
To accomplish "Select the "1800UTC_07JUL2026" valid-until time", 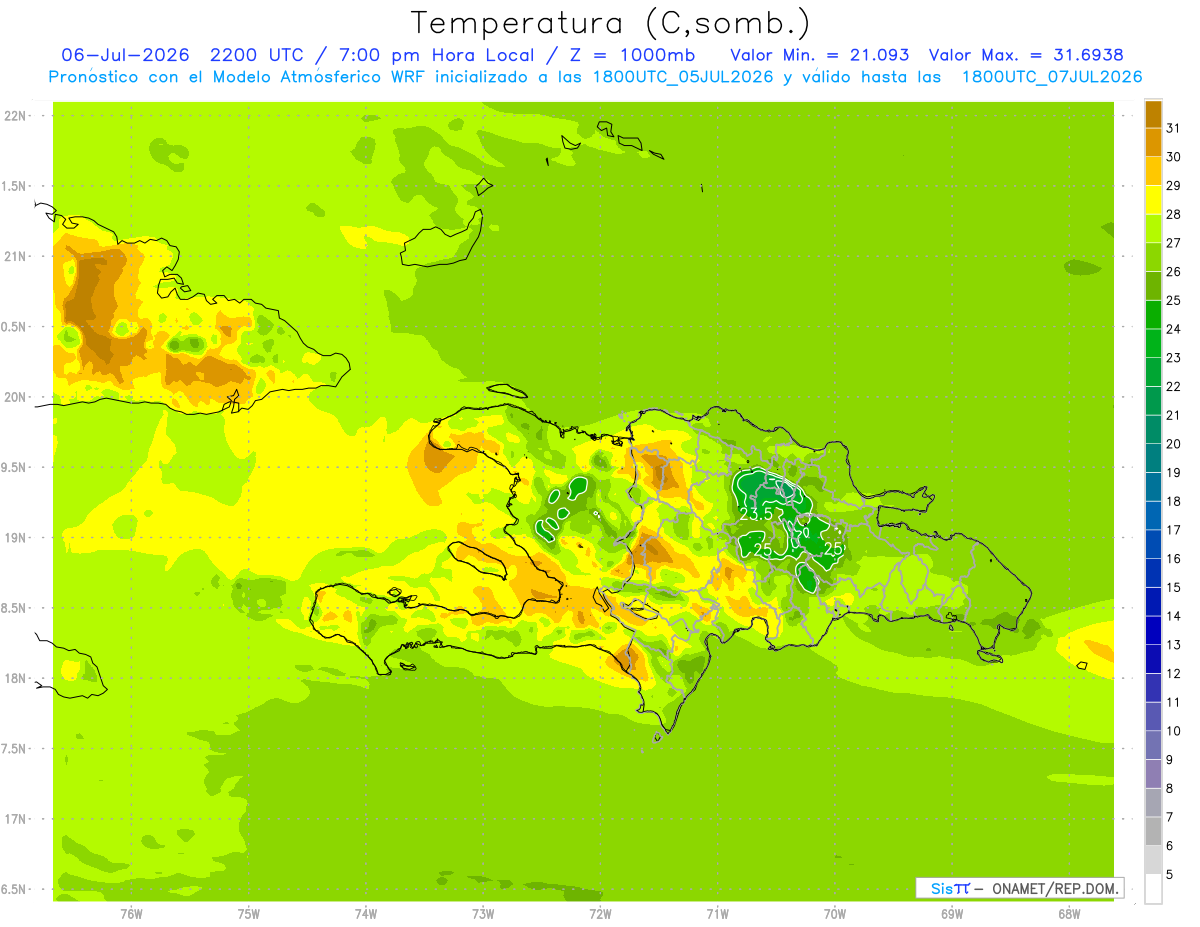I will (1052, 77).
